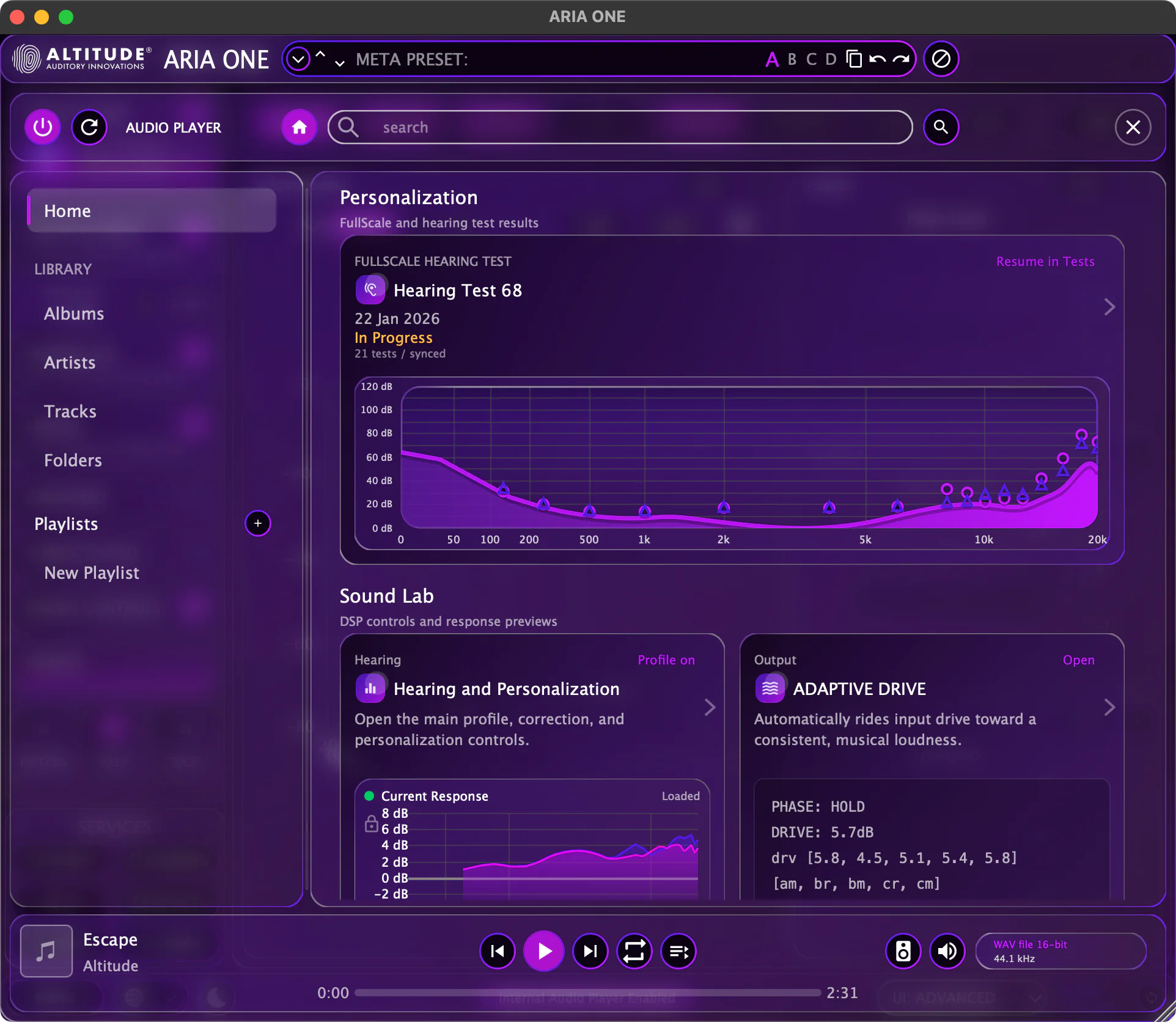Toggle the Current Response lock icon
Screen dimensions: 1176x1022
click(371, 823)
